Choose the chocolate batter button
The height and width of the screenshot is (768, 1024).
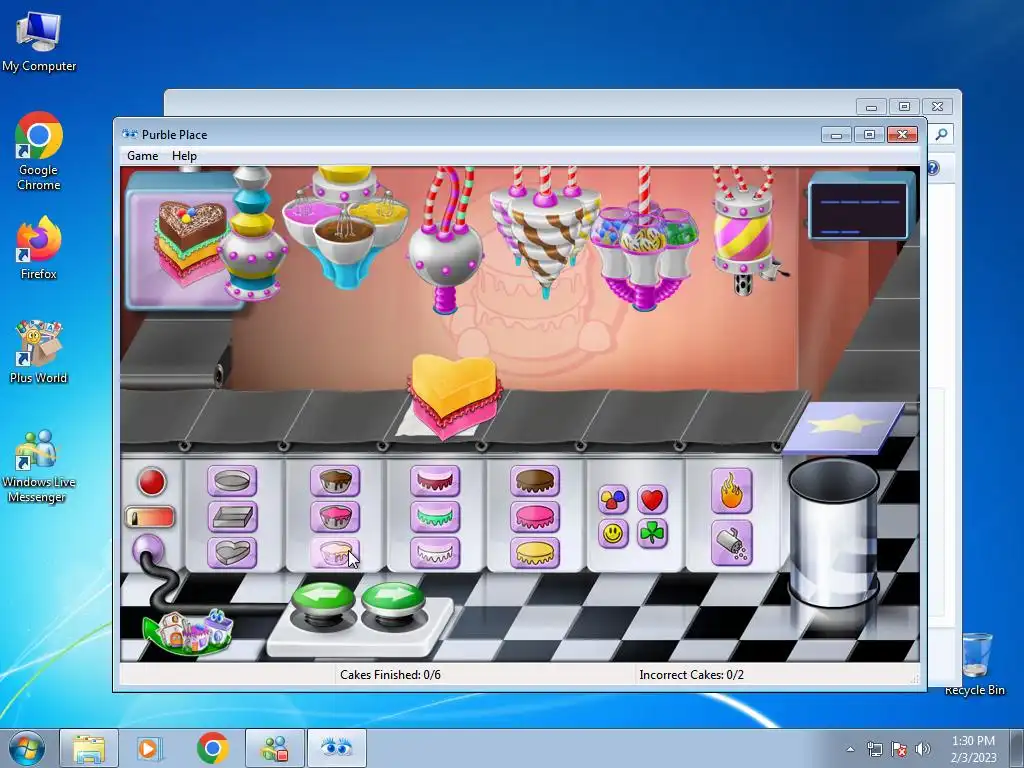(335, 481)
